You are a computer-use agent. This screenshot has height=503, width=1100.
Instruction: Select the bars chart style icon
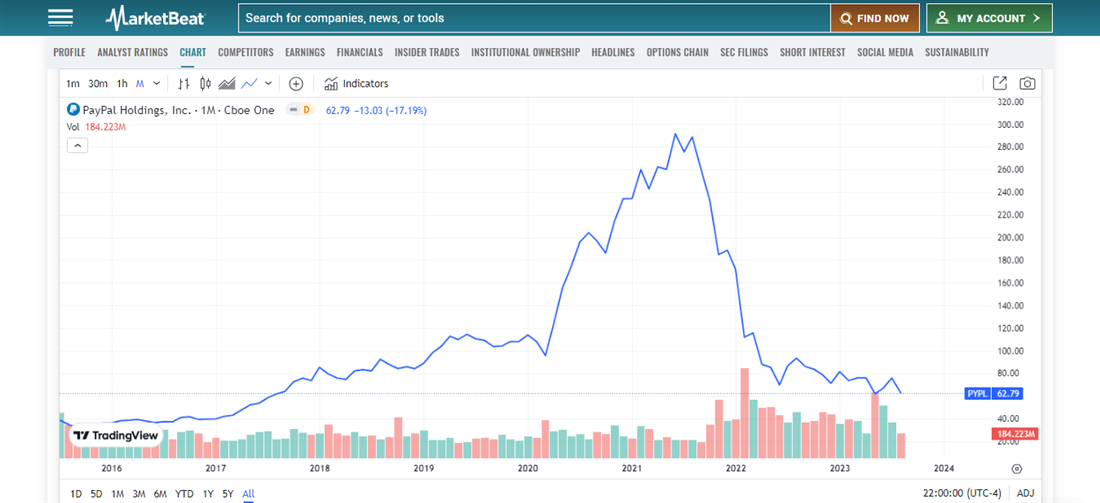184,84
